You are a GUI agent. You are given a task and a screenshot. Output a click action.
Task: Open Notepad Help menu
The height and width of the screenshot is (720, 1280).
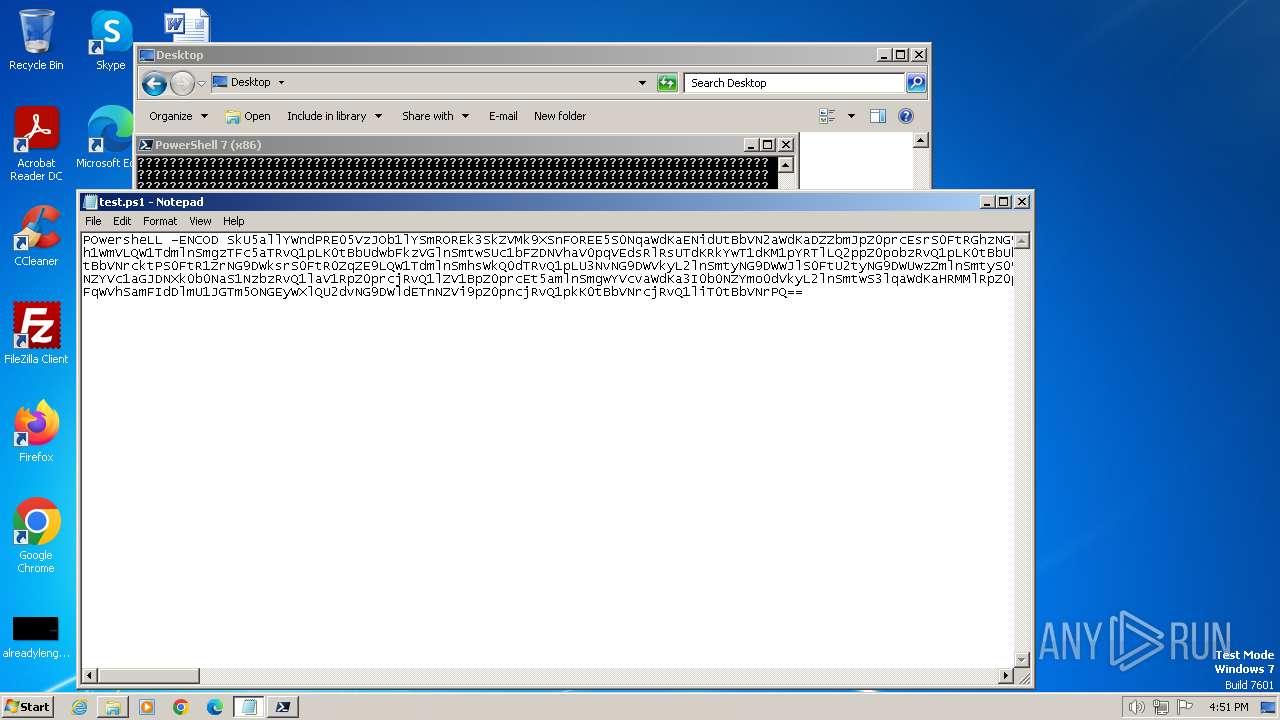[x=234, y=221]
